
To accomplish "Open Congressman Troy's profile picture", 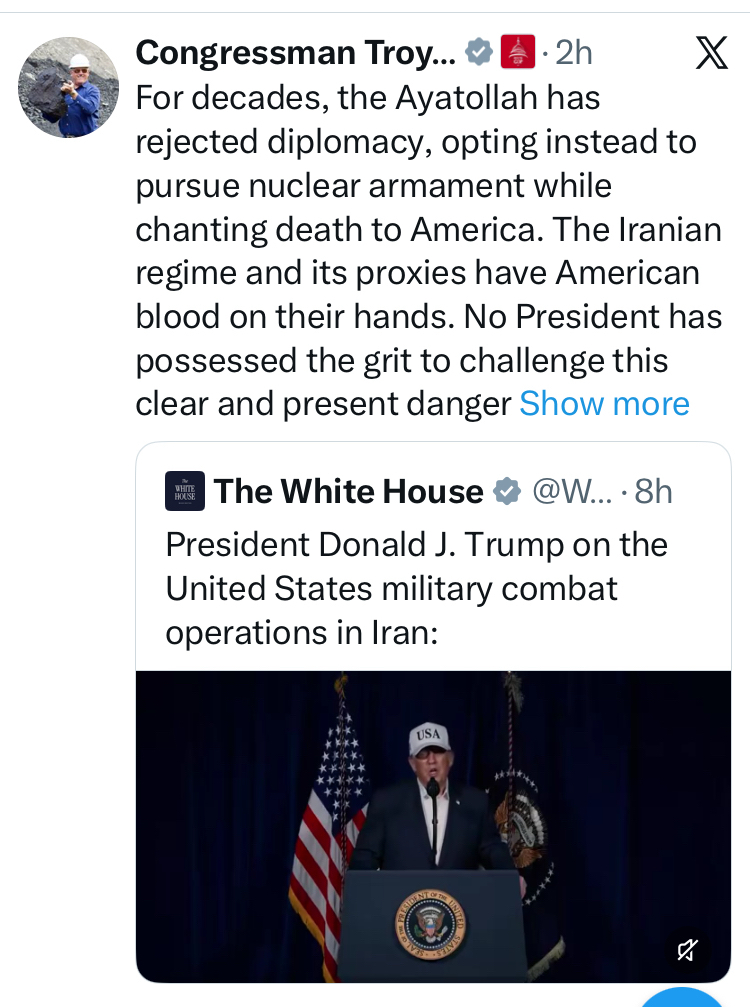I will [x=68, y=87].
